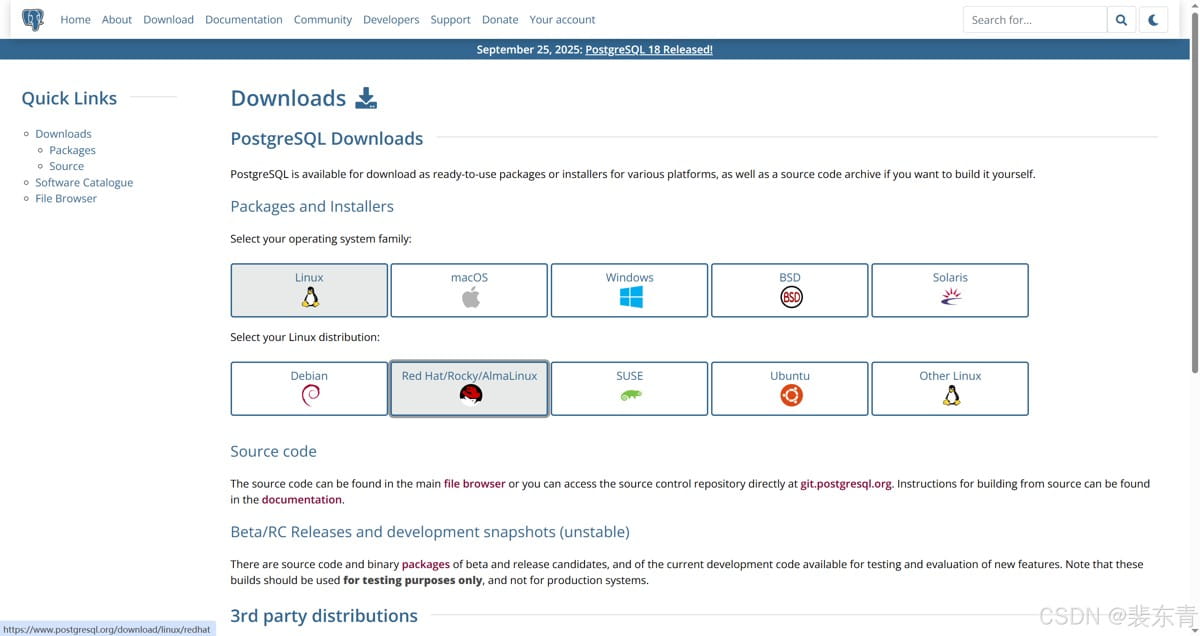Image resolution: width=1200 pixels, height=636 pixels.
Task: Select the Ubuntu distribution tile
Action: [790, 388]
